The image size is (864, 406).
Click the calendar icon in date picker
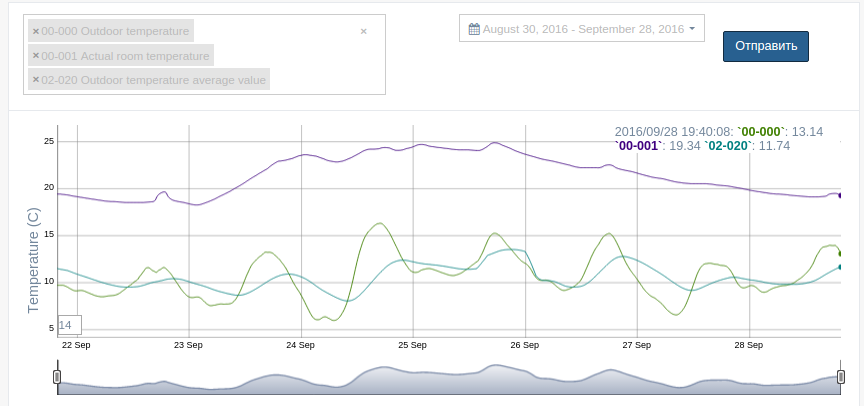pos(474,29)
